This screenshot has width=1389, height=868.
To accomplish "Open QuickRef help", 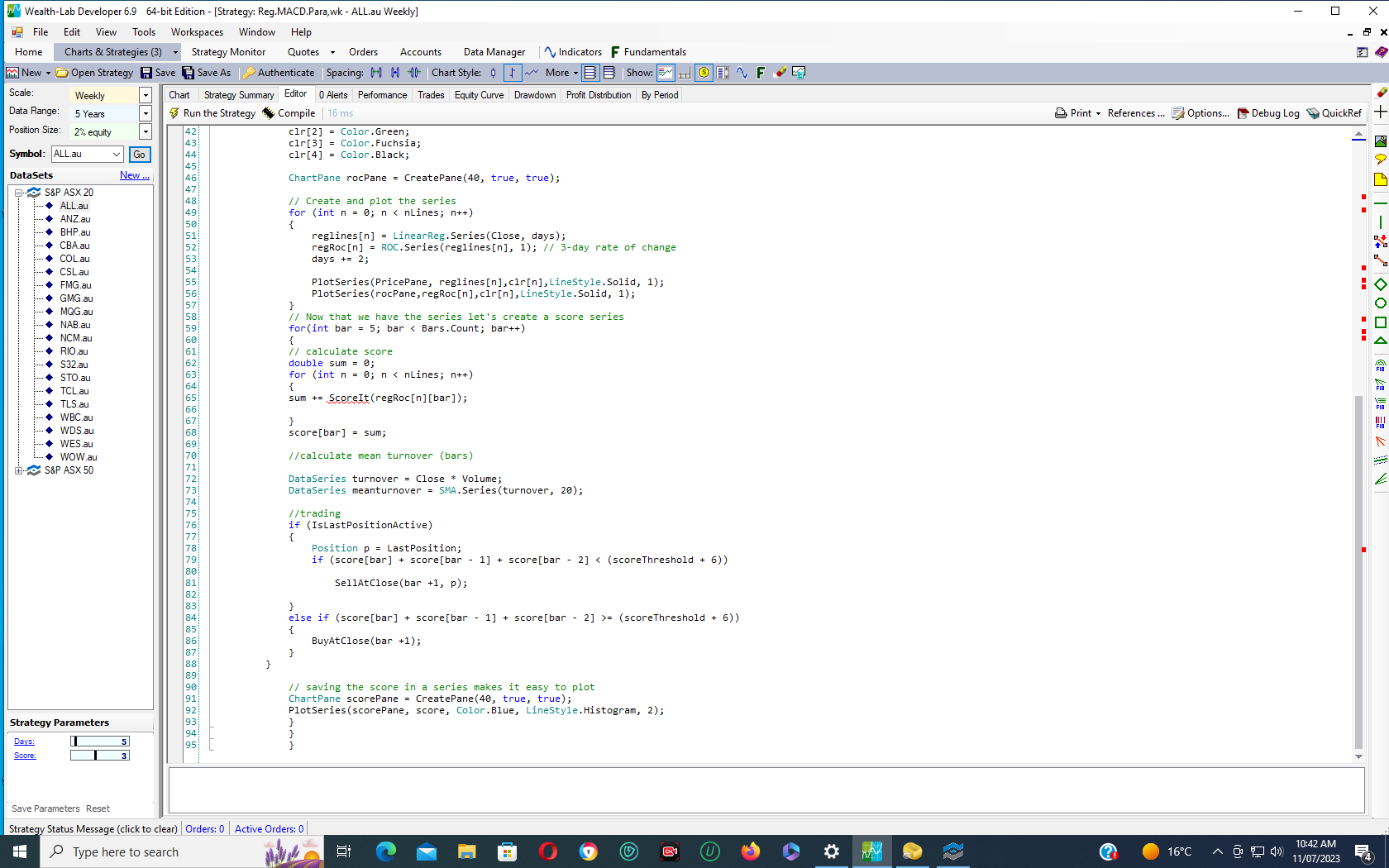I will [1334, 113].
